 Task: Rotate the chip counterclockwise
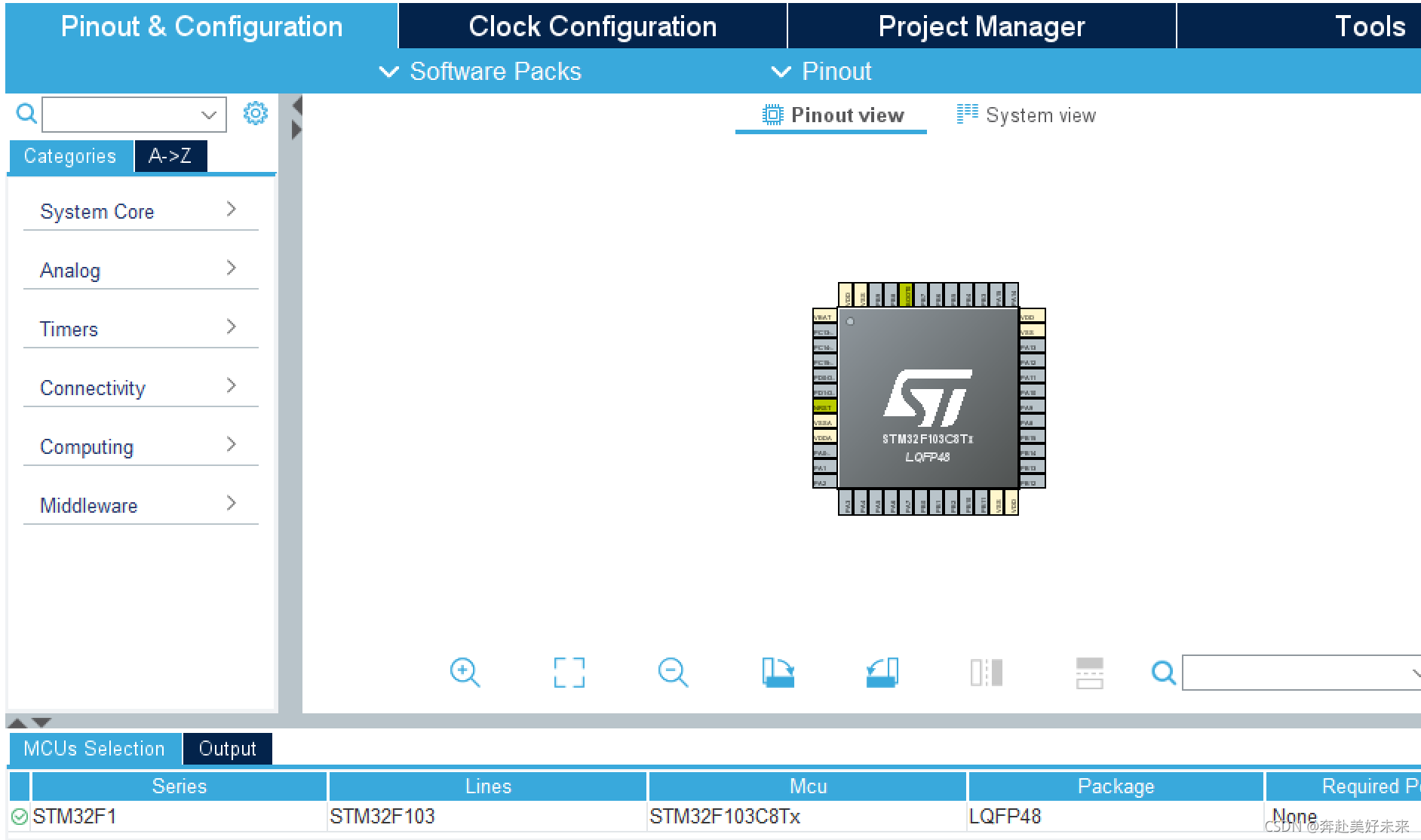coord(882,672)
